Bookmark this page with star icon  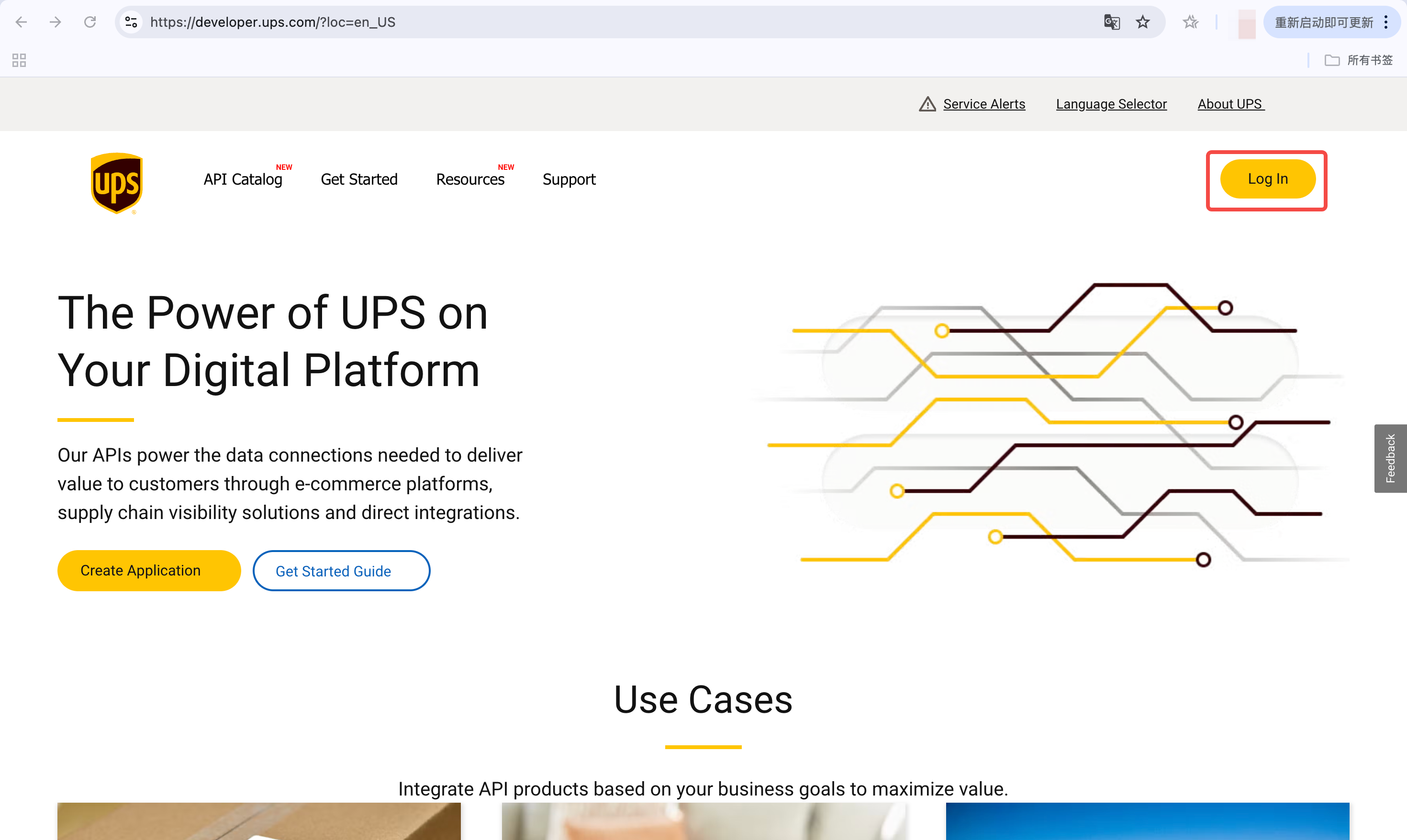point(1142,22)
